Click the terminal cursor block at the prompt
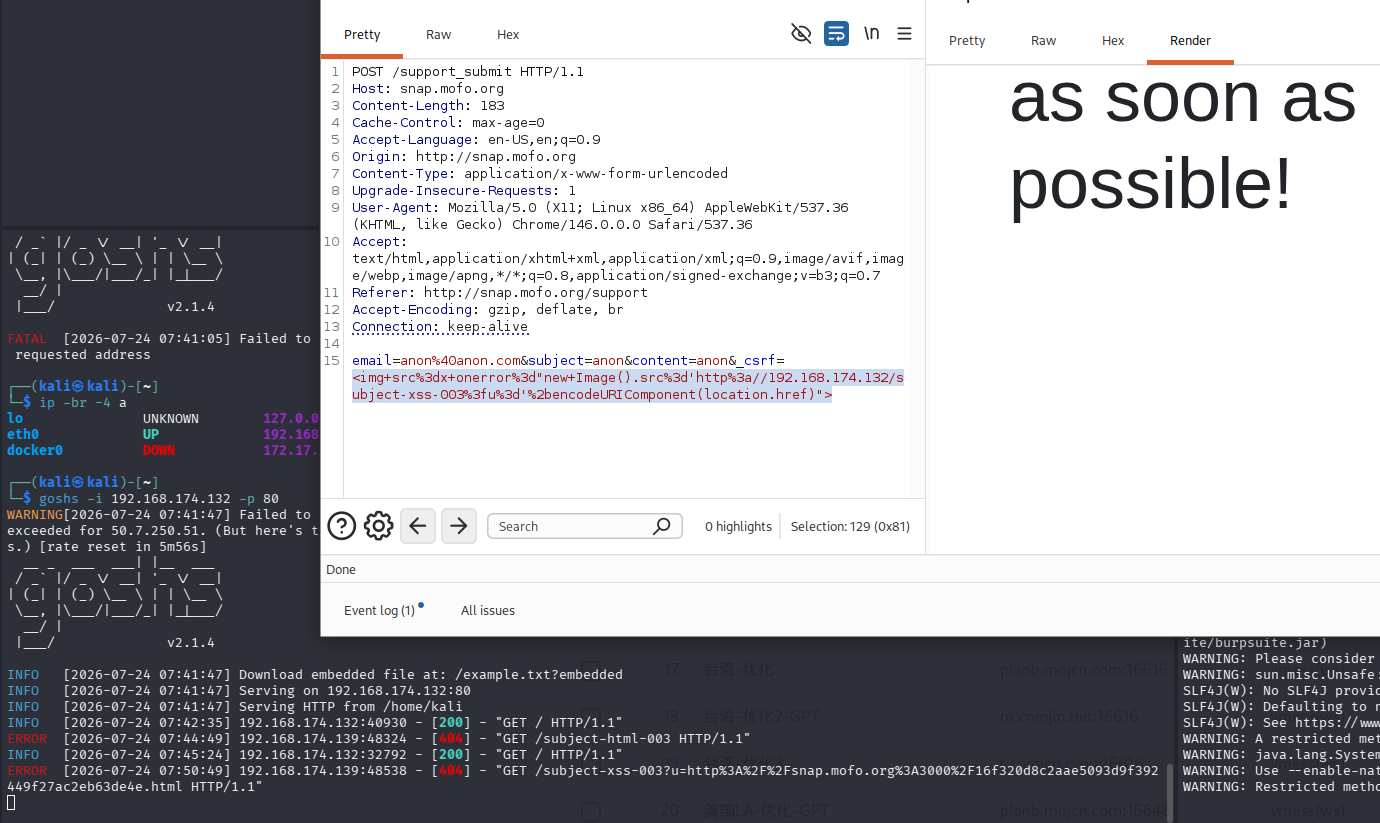 [11, 803]
